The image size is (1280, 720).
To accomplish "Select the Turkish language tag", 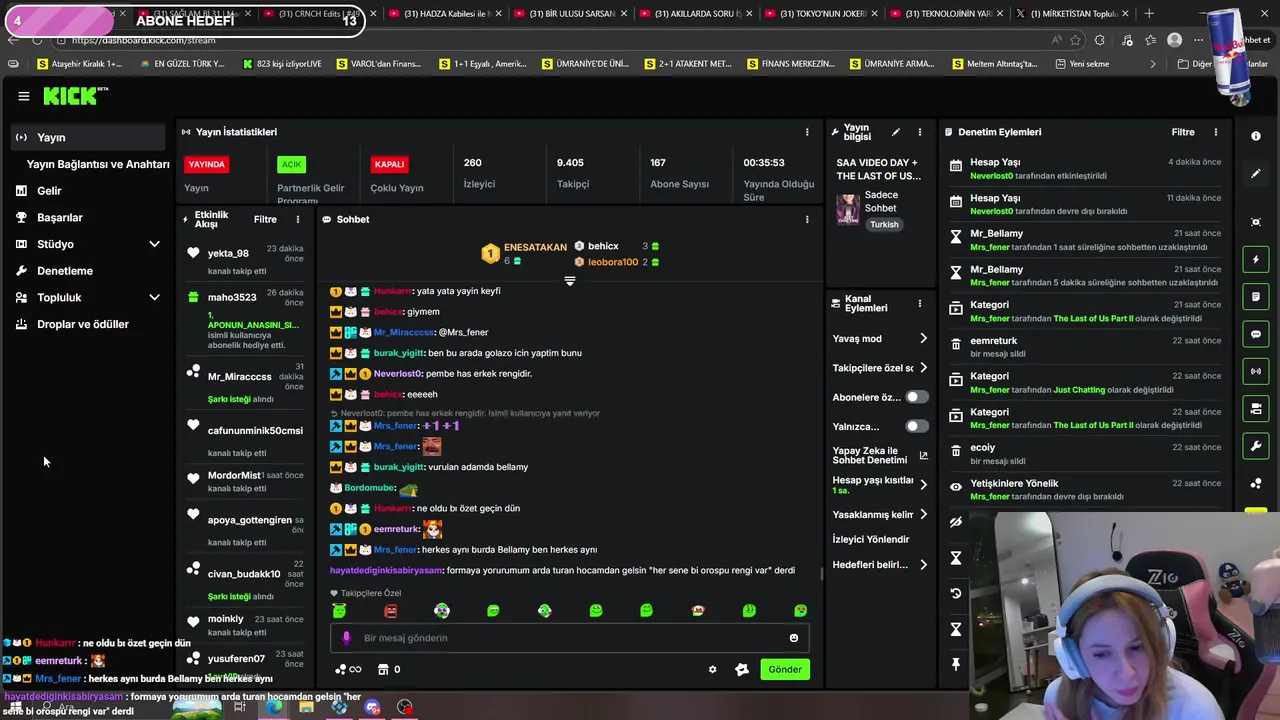I will click(884, 225).
